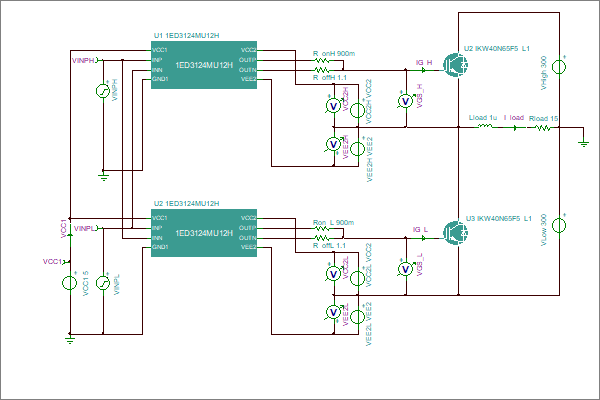Click the 'U2 IKW40N65F5 L1' label
This screenshot has height=400, width=600.
pyautogui.click(x=497, y=49)
